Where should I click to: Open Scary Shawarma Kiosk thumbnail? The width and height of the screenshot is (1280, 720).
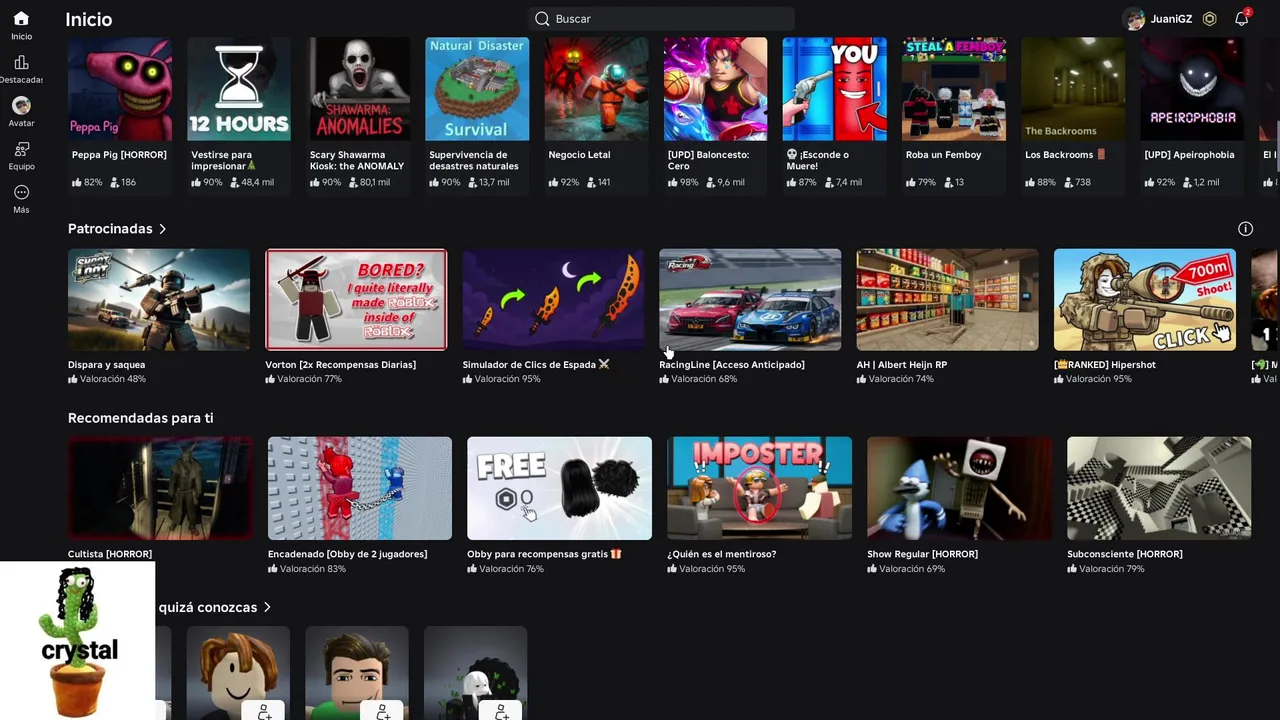358,89
